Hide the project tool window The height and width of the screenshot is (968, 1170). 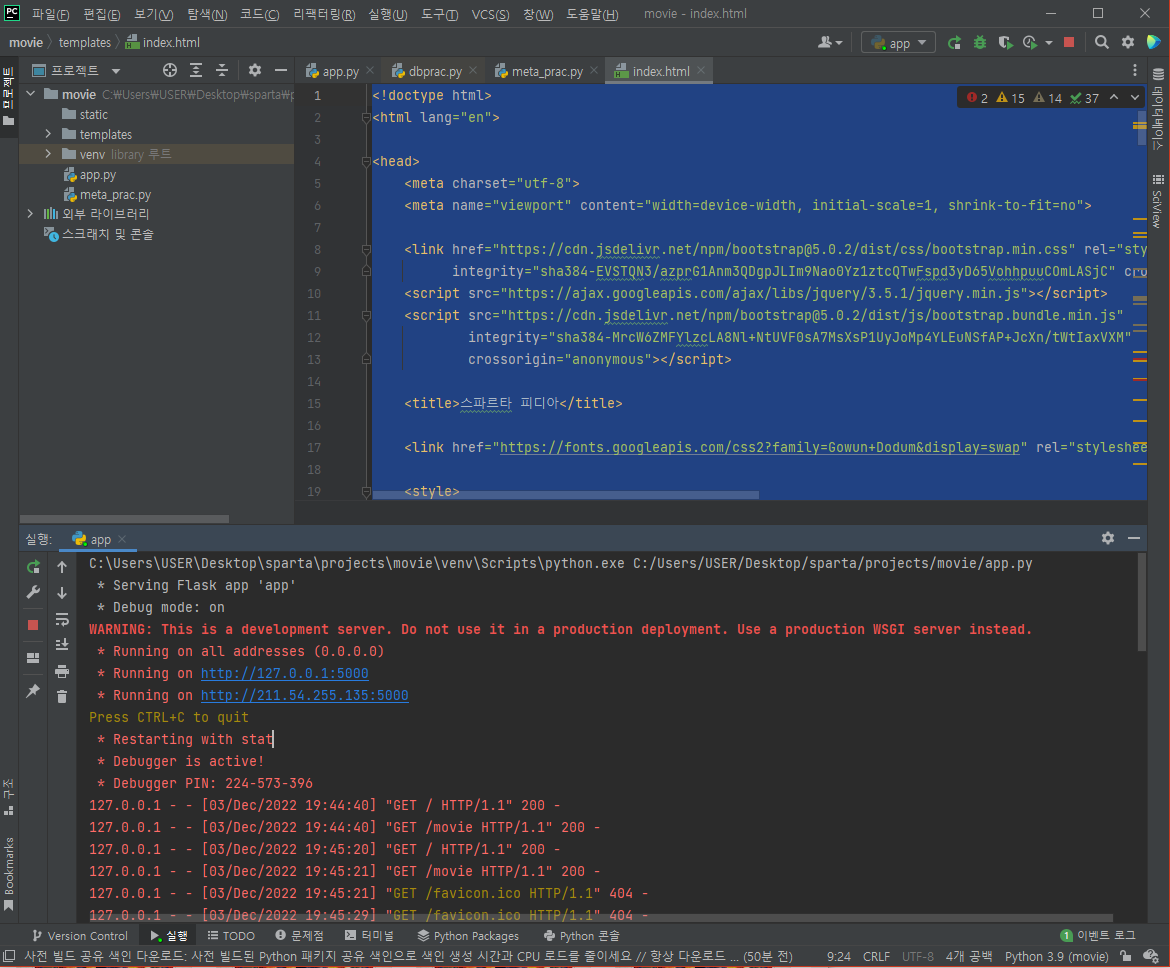click(x=281, y=70)
